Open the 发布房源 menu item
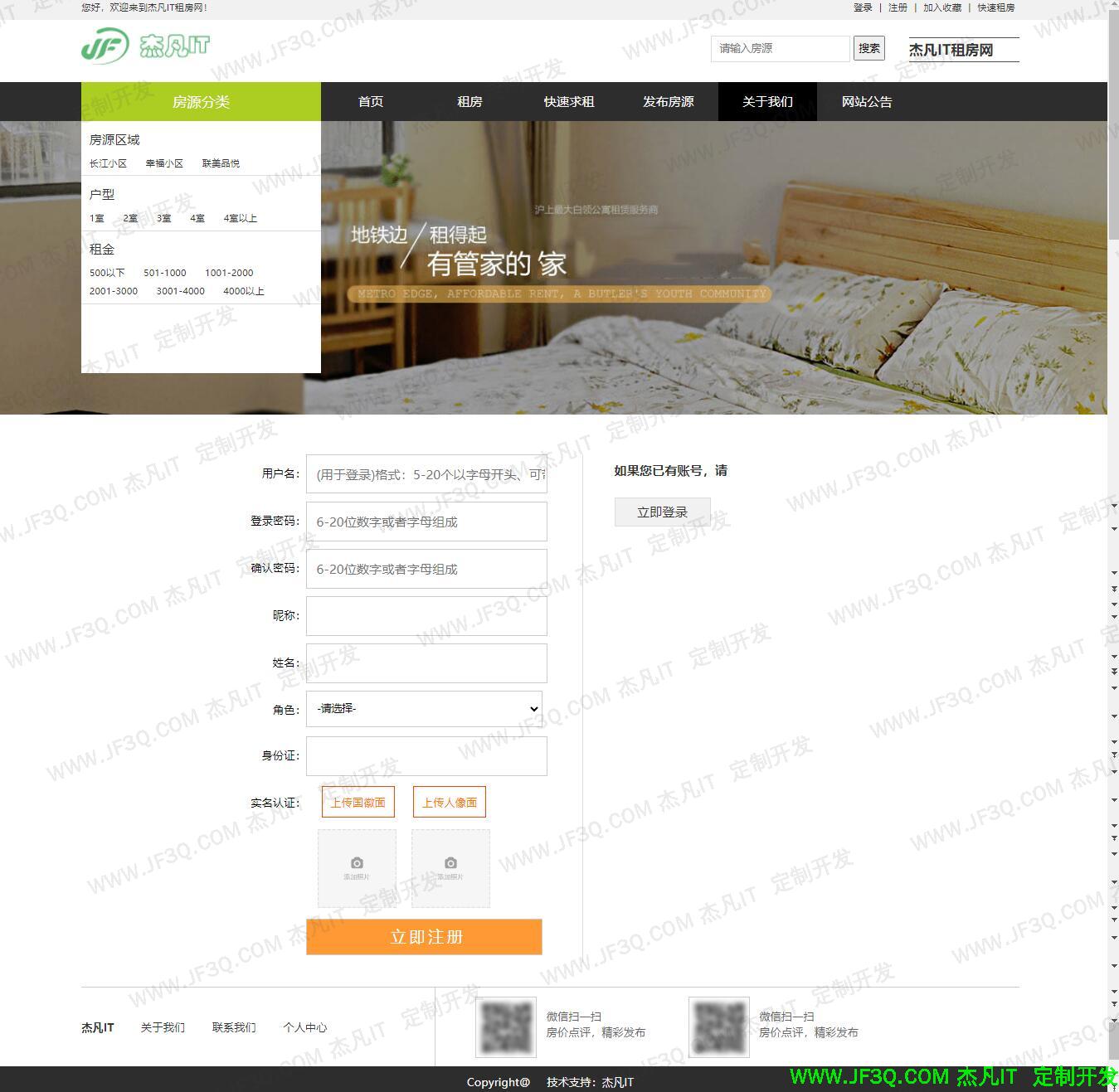The height and width of the screenshot is (1092, 1119). pyautogui.click(x=668, y=102)
